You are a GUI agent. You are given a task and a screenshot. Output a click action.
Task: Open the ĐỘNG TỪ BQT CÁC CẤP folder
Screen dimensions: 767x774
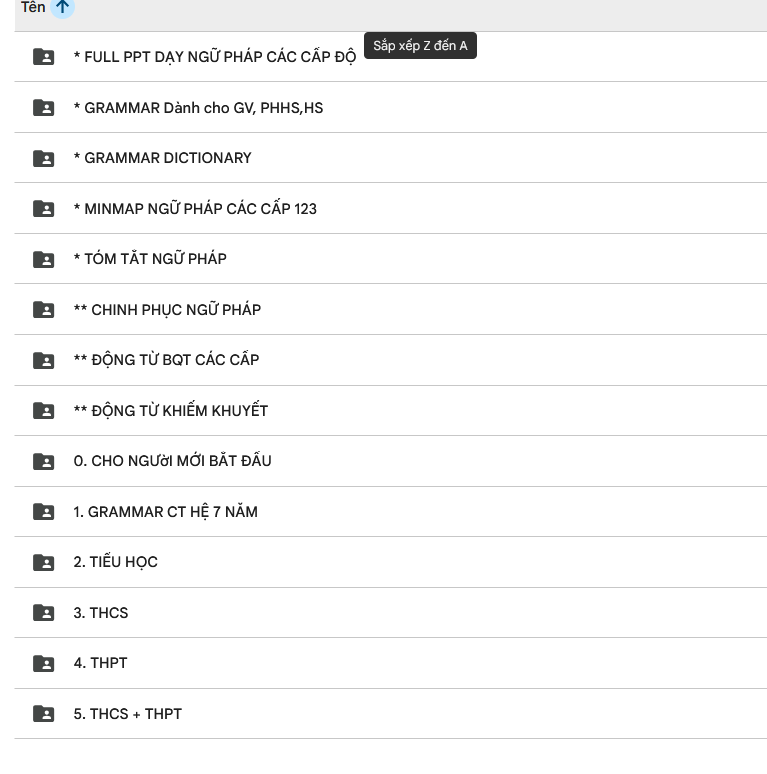click(x=166, y=360)
